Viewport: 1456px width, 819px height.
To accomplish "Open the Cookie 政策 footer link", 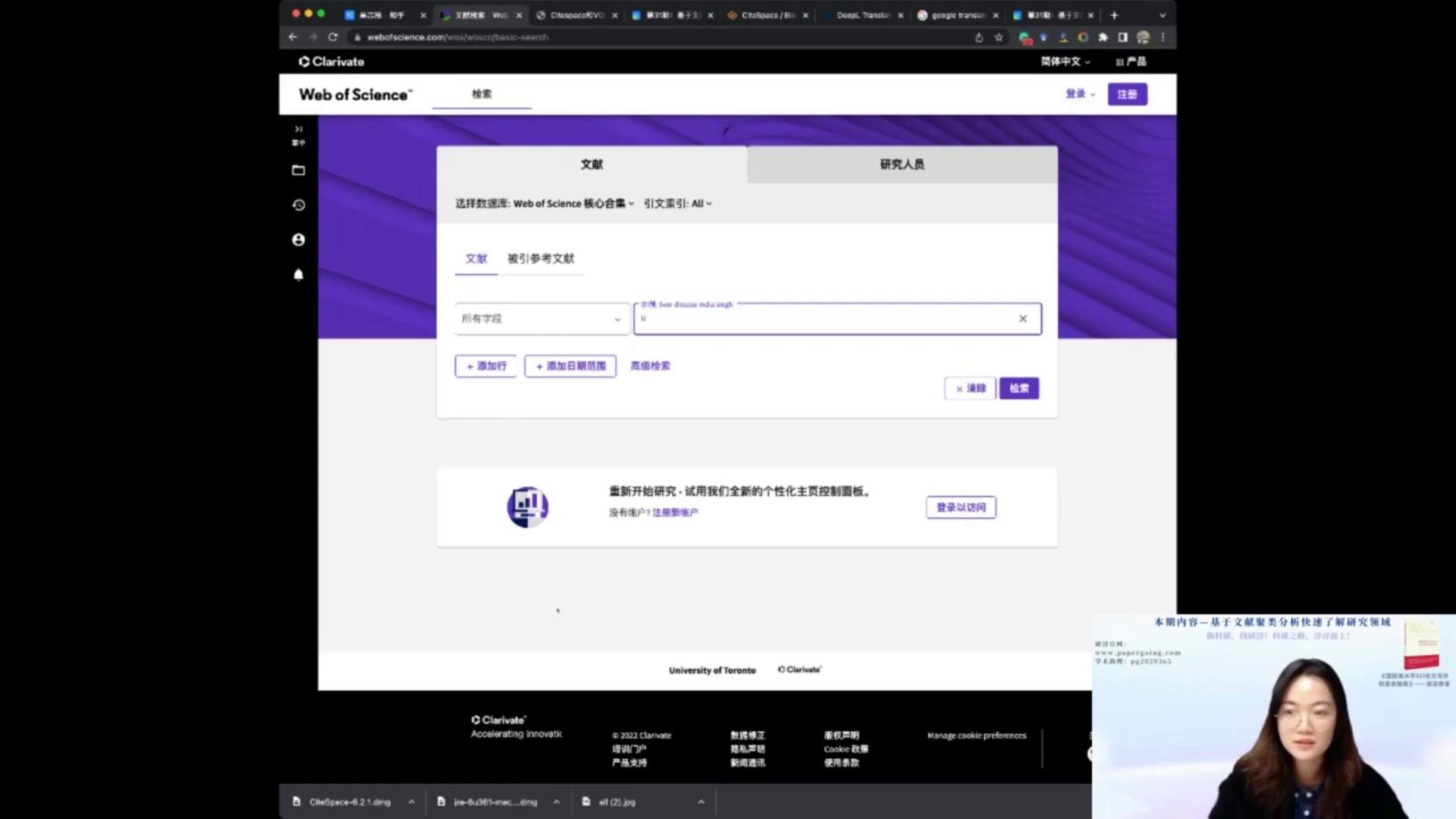I will tap(846, 749).
